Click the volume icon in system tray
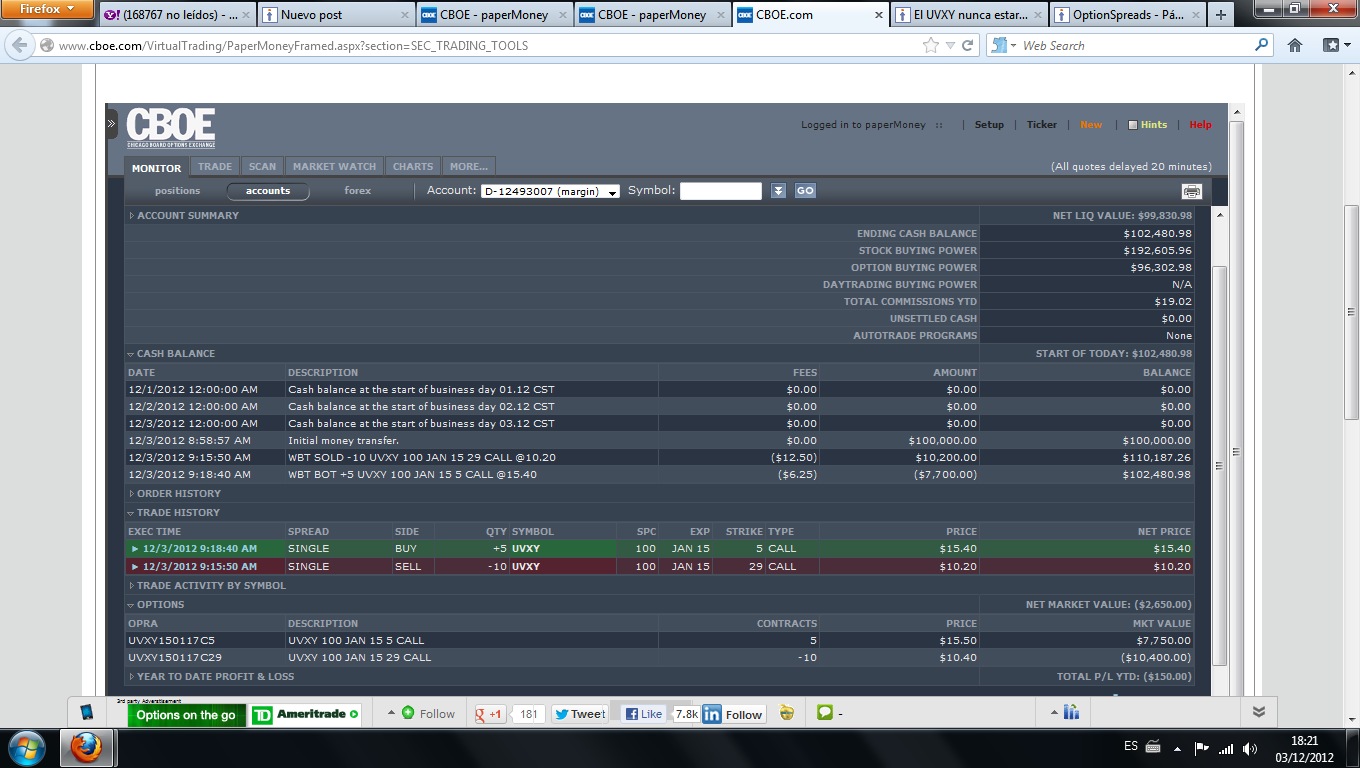 1250,748
